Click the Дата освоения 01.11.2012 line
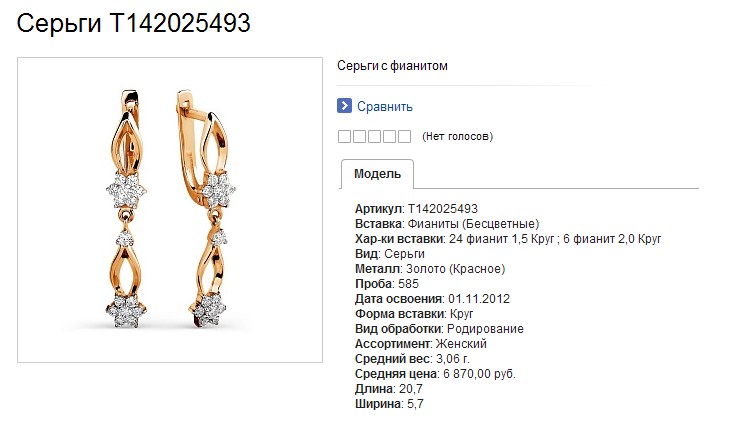The width and height of the screenshot is (730, 435). [x=432, y=299]
